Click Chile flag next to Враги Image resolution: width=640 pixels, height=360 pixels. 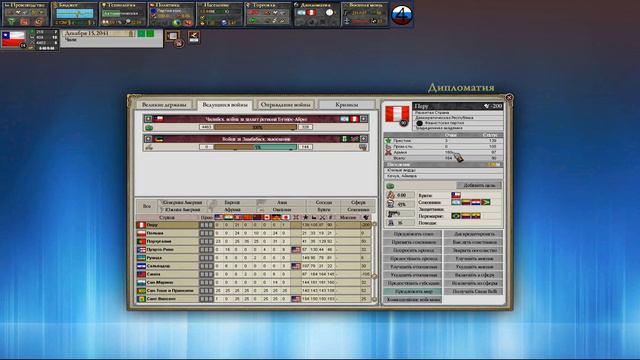[x=456, y=195]
